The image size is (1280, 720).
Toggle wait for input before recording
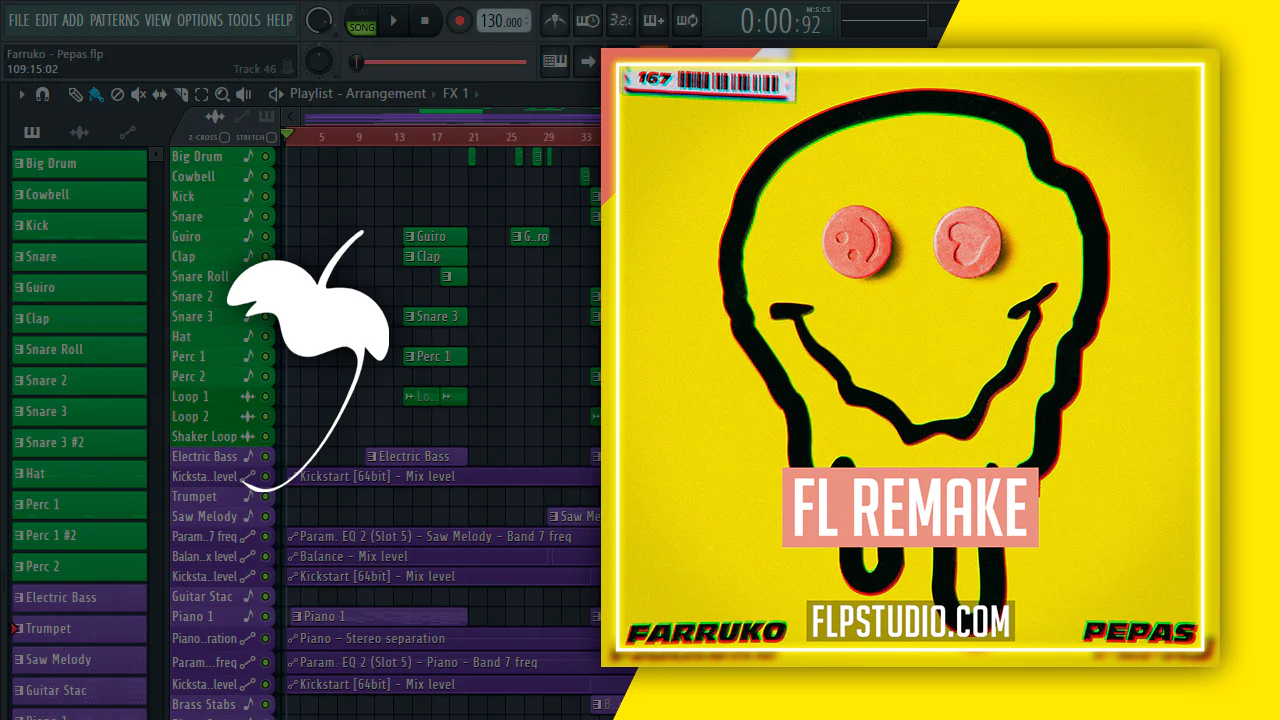[x=588, y=20]
